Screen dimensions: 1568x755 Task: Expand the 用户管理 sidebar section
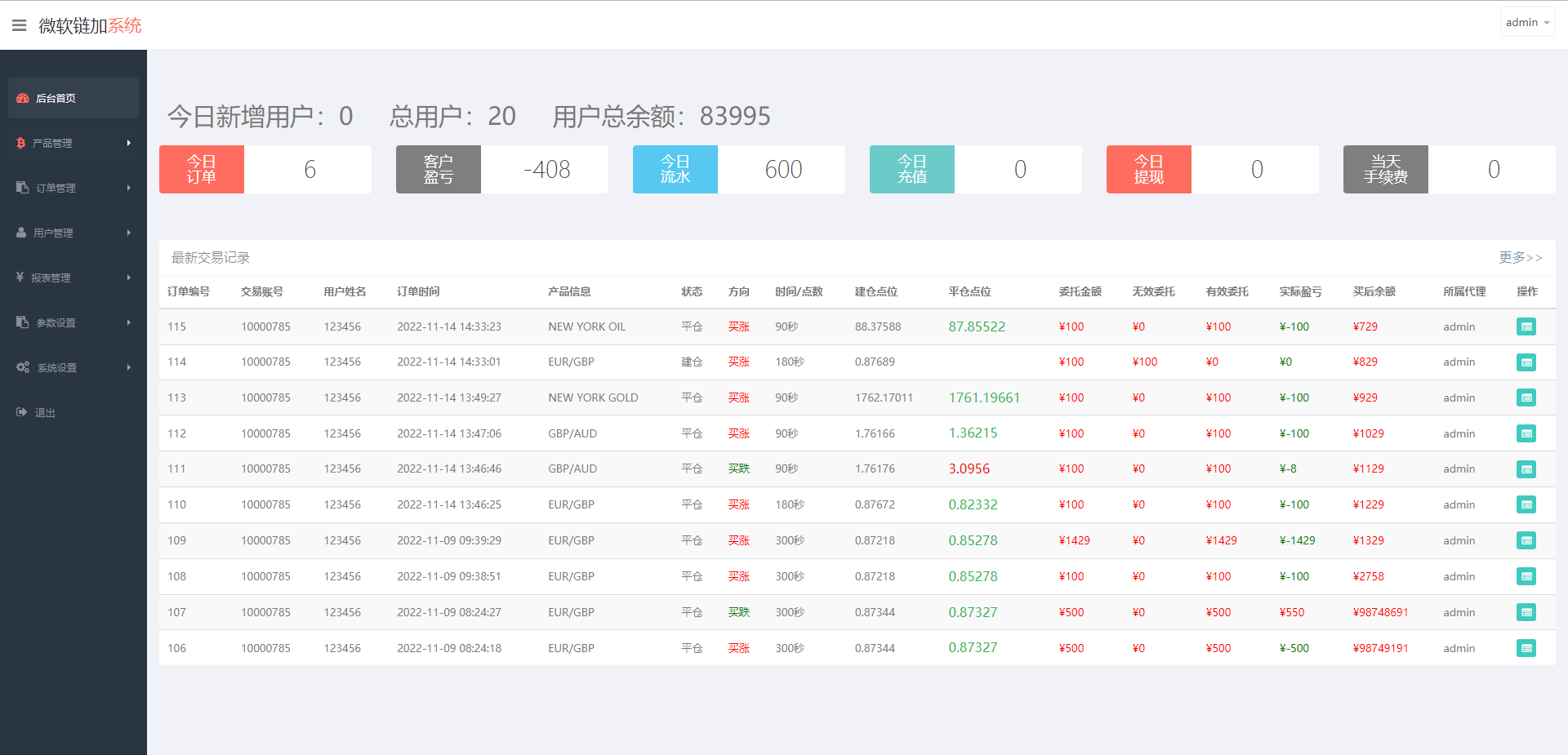point(73,233)
